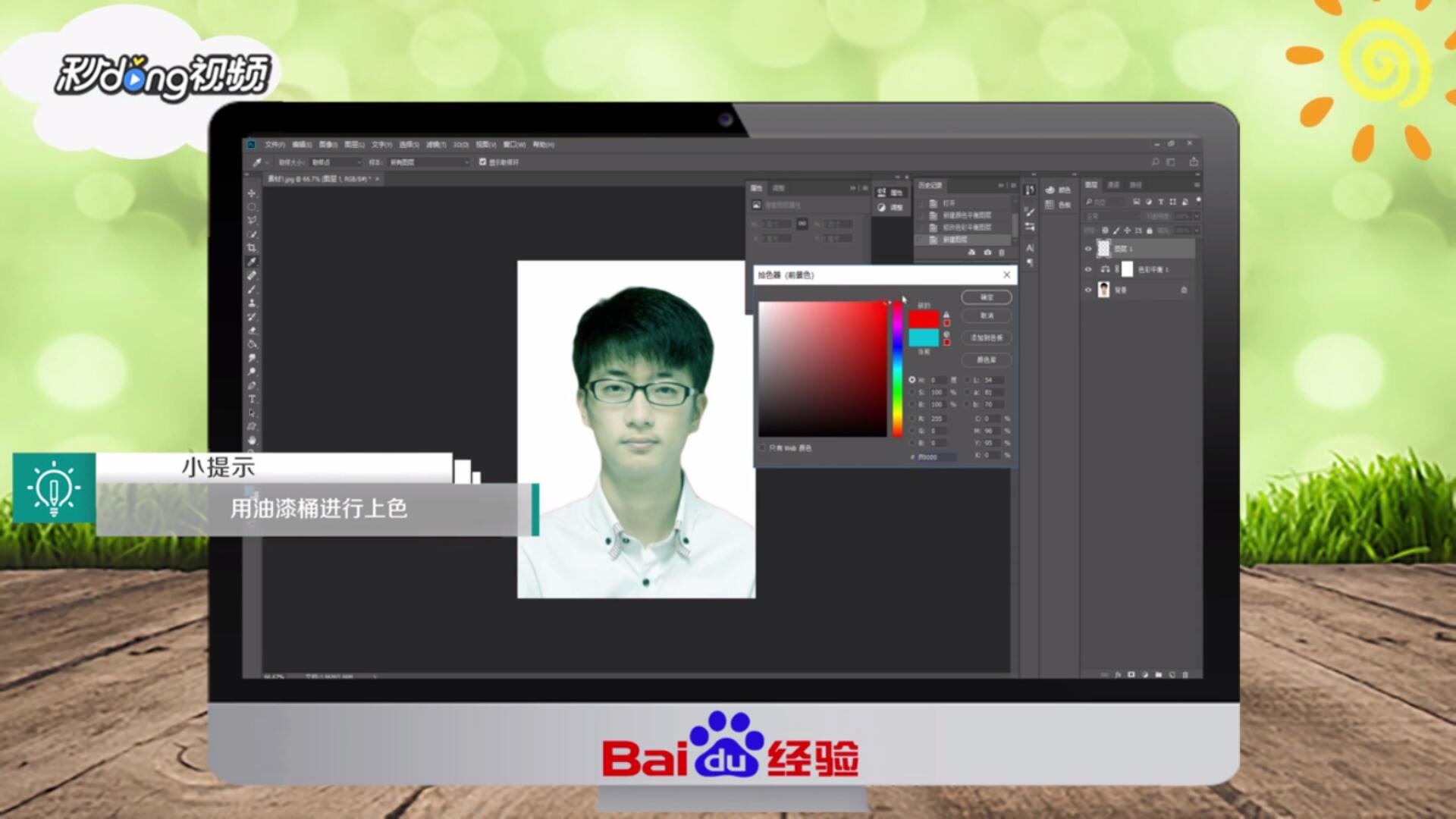This screenshot has height=819, width=1456.
Task: Click the Add to Swatches button
Action: [986, 337]
